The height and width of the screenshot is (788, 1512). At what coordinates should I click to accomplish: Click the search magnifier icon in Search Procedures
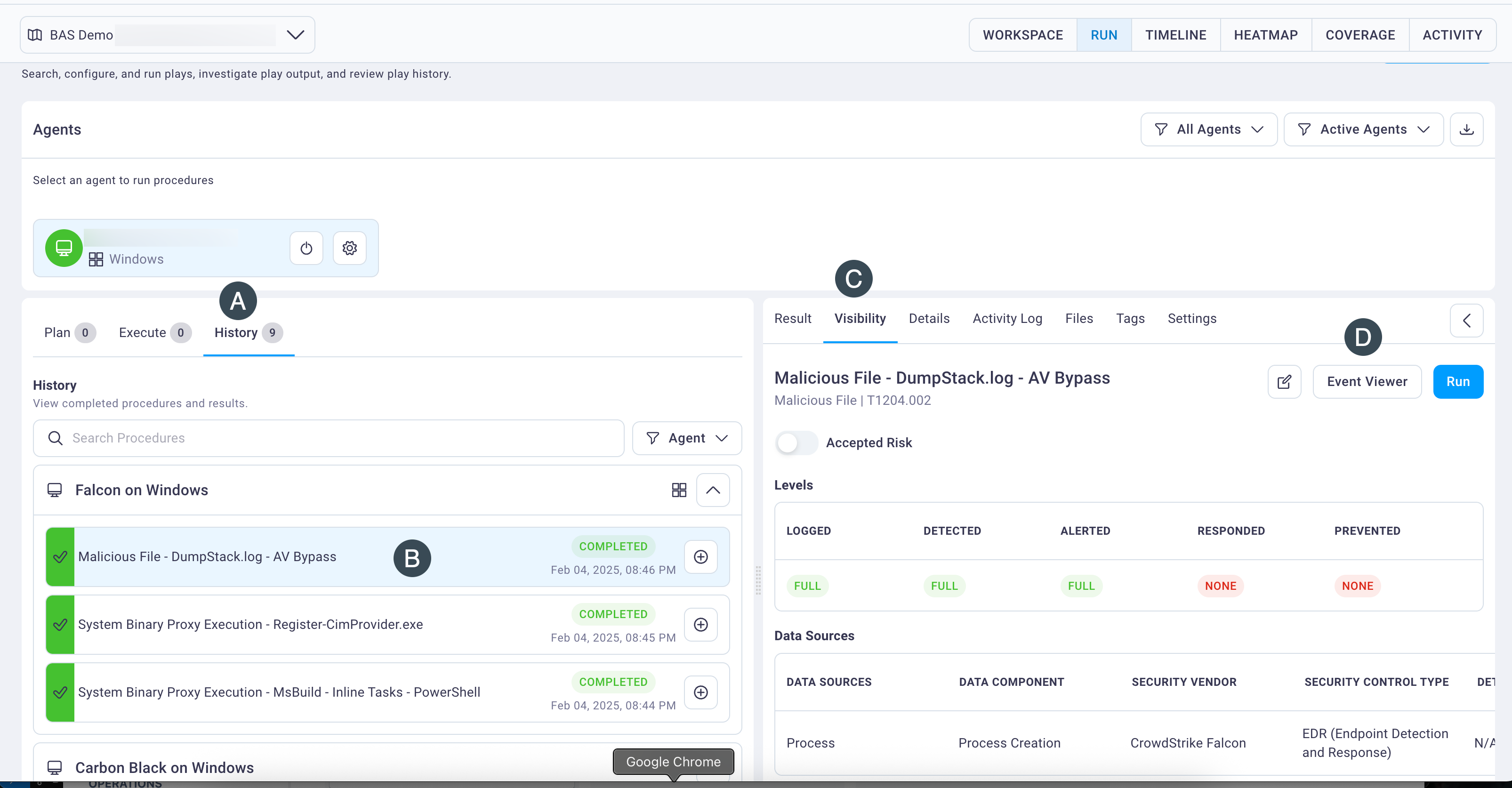click(x=55, y=438)
